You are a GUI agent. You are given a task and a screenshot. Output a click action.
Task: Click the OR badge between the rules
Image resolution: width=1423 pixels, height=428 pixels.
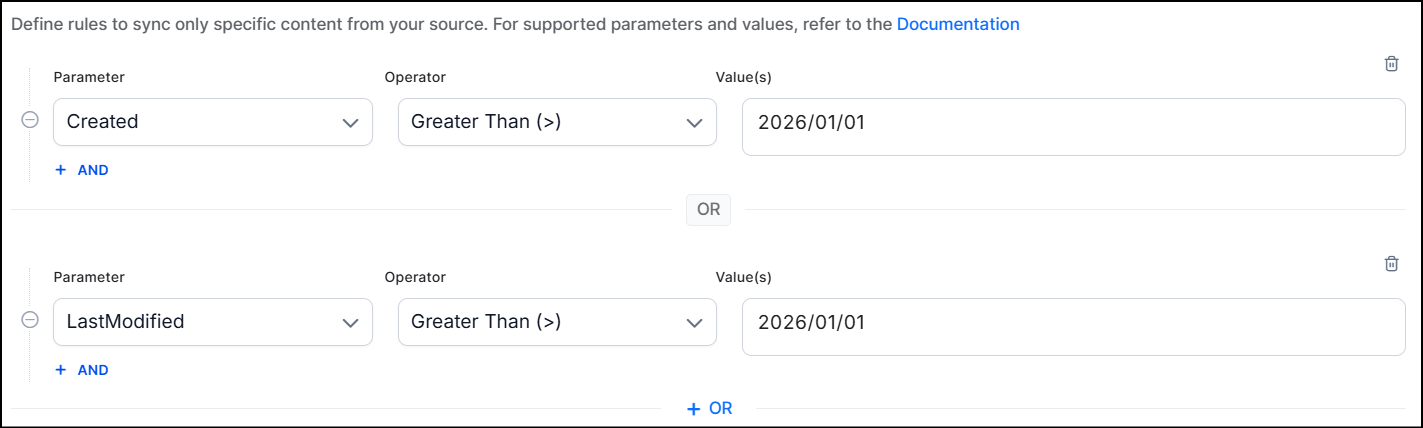pyautogui.click(x=709, y=210)
